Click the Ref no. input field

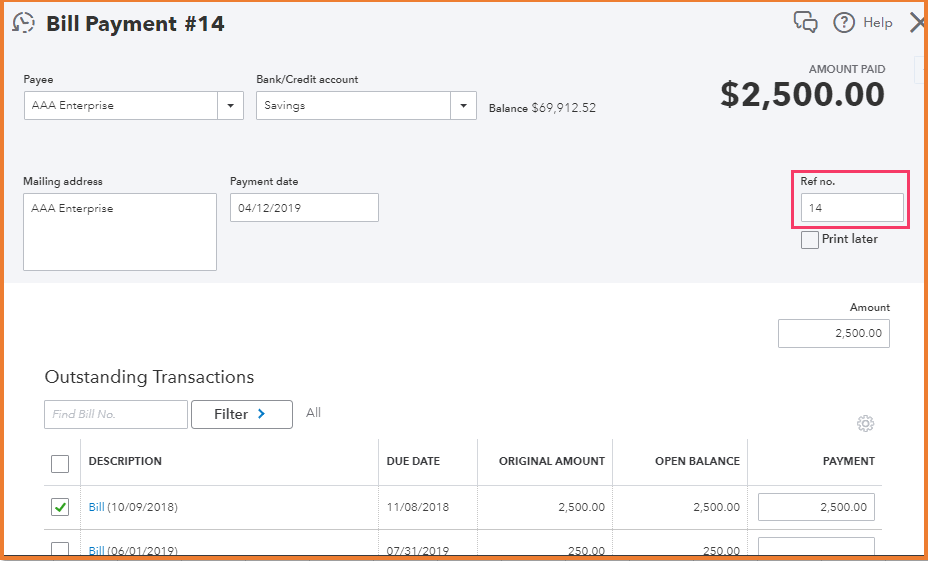(852, 208)
